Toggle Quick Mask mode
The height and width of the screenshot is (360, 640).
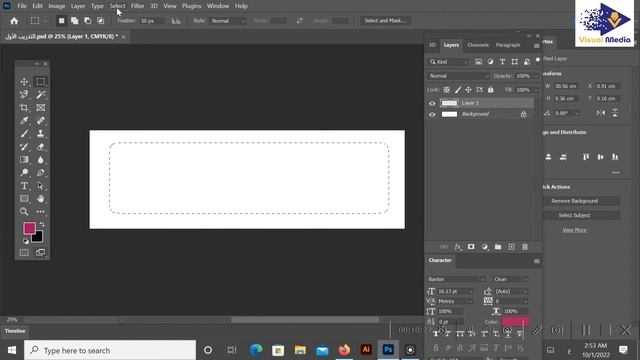click(24, 253)
